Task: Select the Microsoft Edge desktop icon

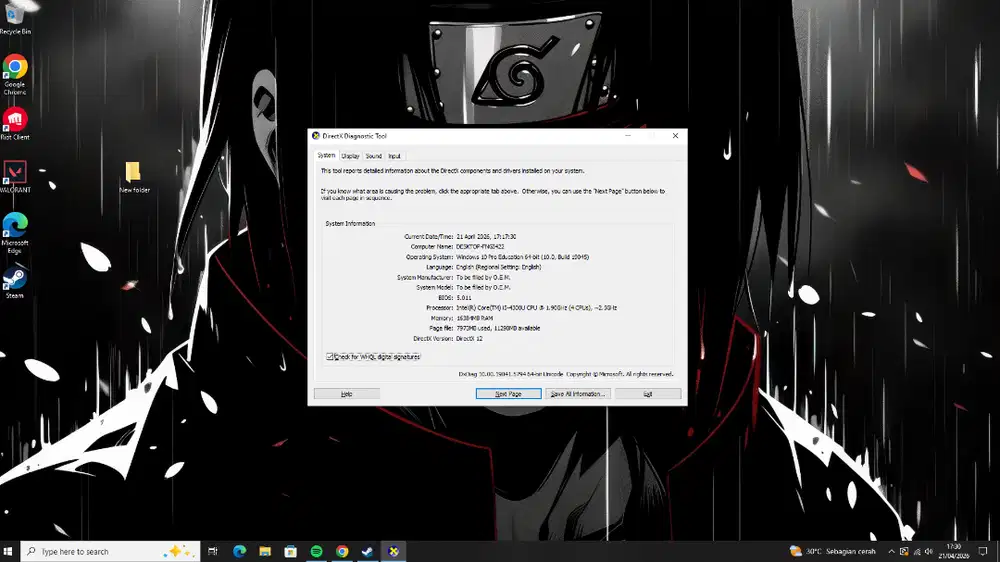Action: click(15, 233)
